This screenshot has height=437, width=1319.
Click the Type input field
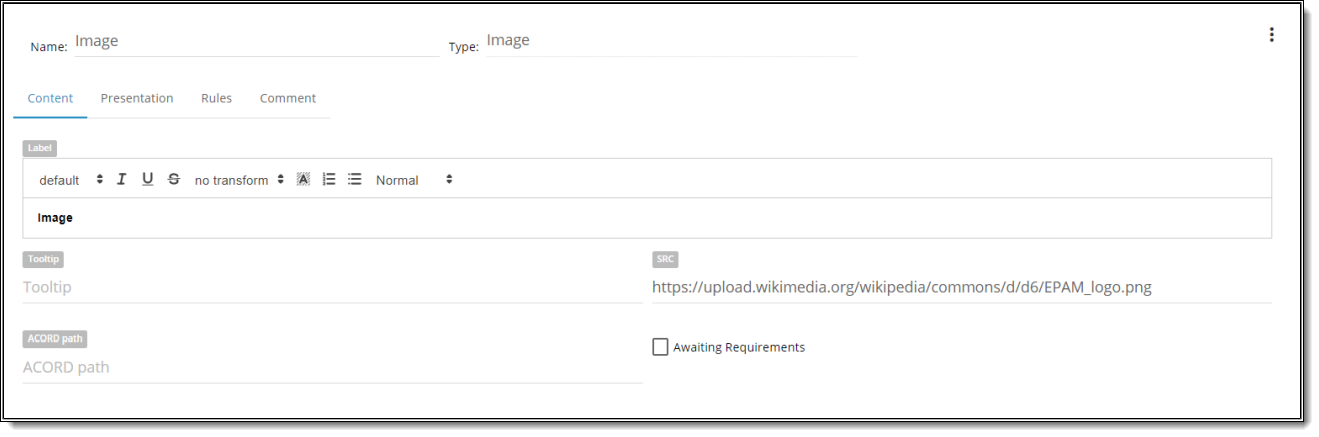(x=671, y=41)
